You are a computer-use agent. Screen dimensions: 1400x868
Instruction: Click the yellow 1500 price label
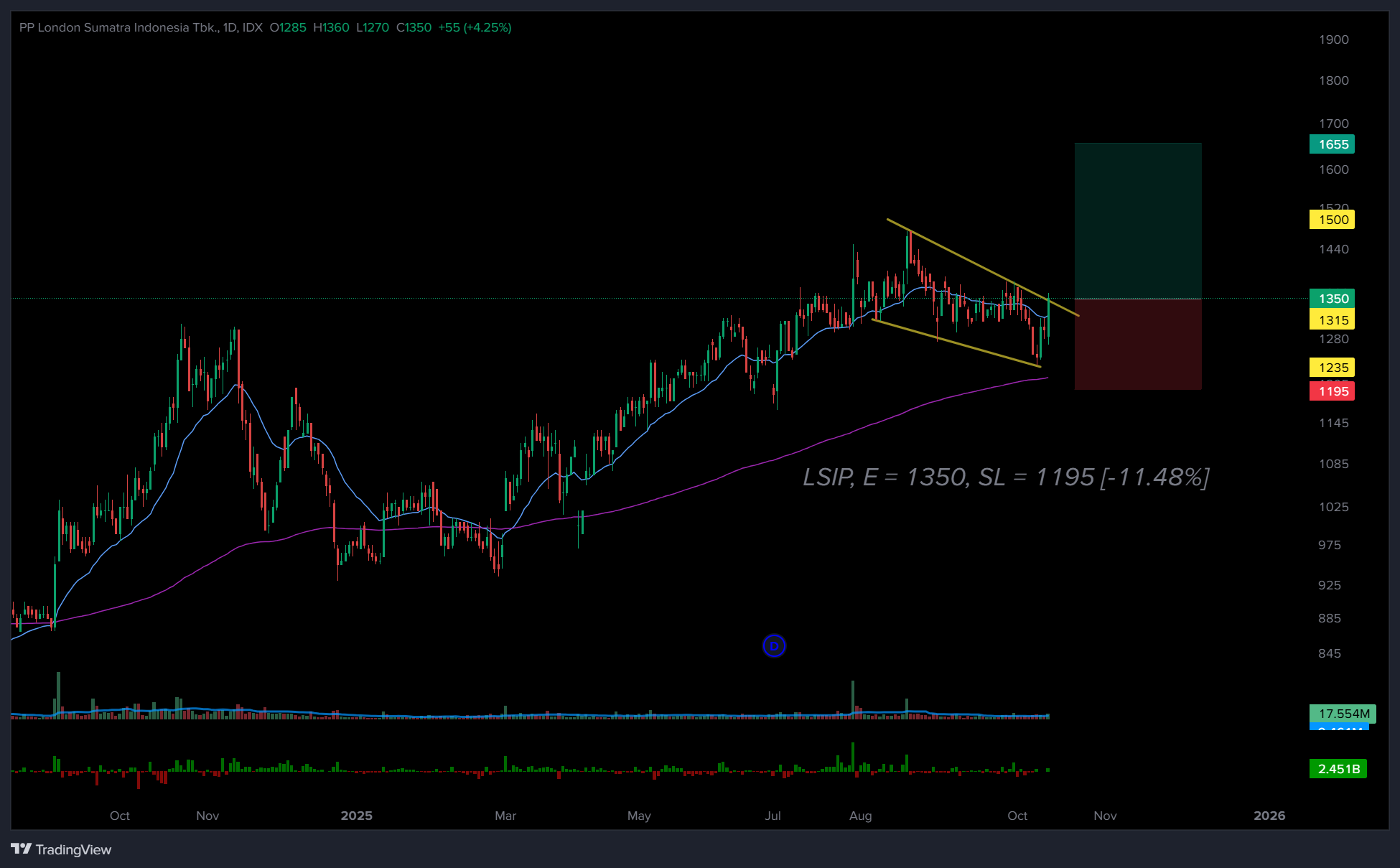tap(1332, 220)
